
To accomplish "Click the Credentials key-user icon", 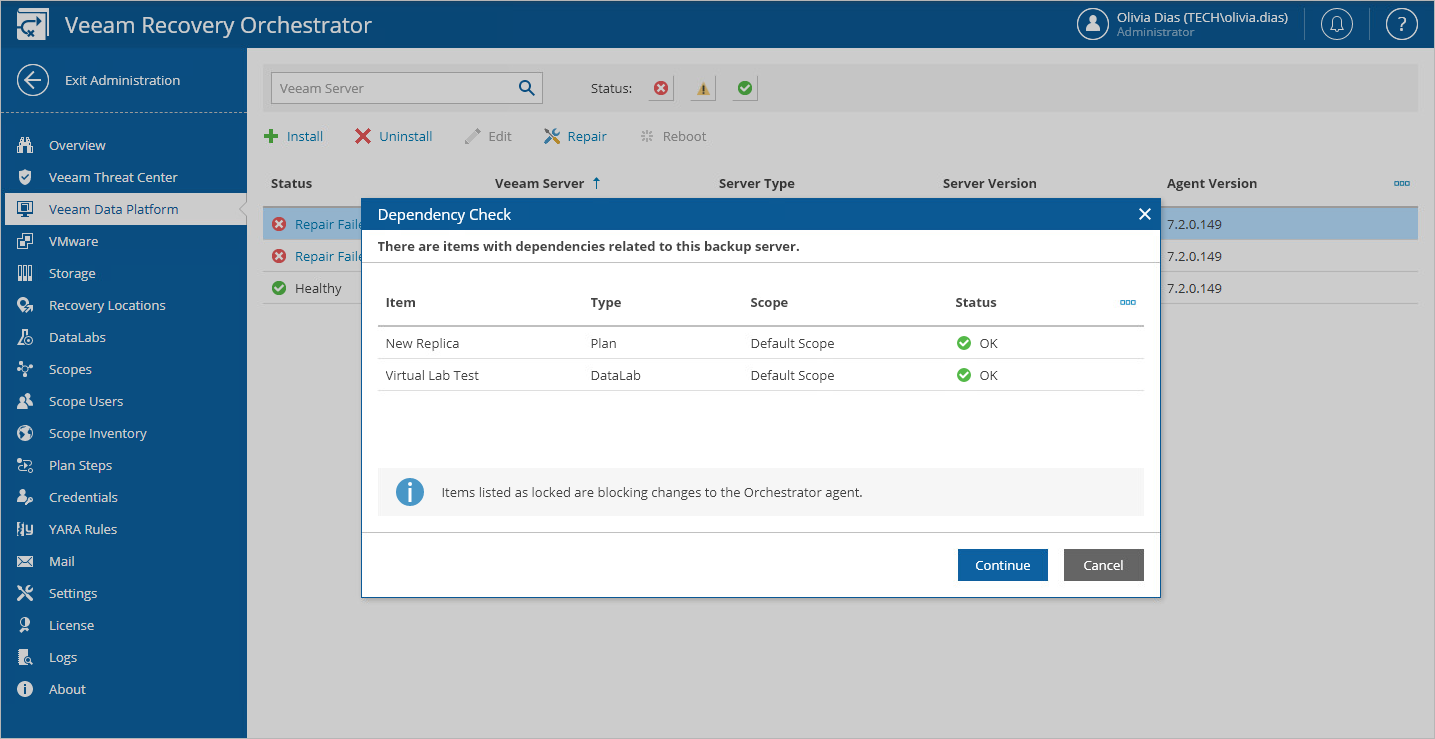I will pyautogui.click(x=26, y=497).
